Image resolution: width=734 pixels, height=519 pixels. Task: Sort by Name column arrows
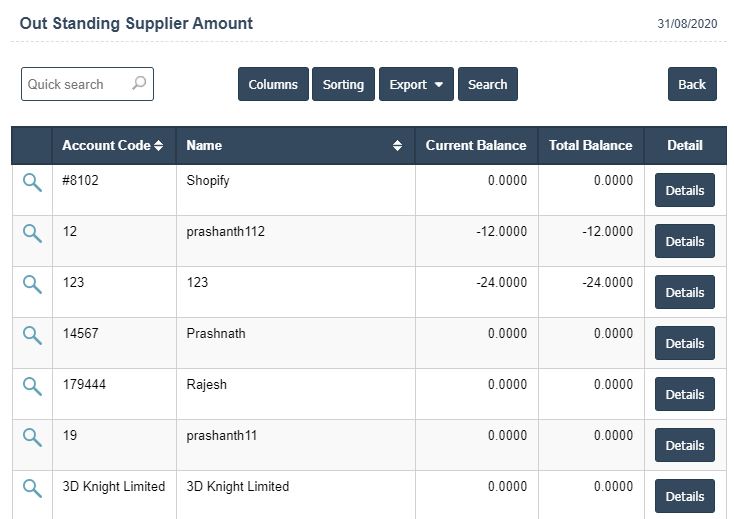coord(397,146)
